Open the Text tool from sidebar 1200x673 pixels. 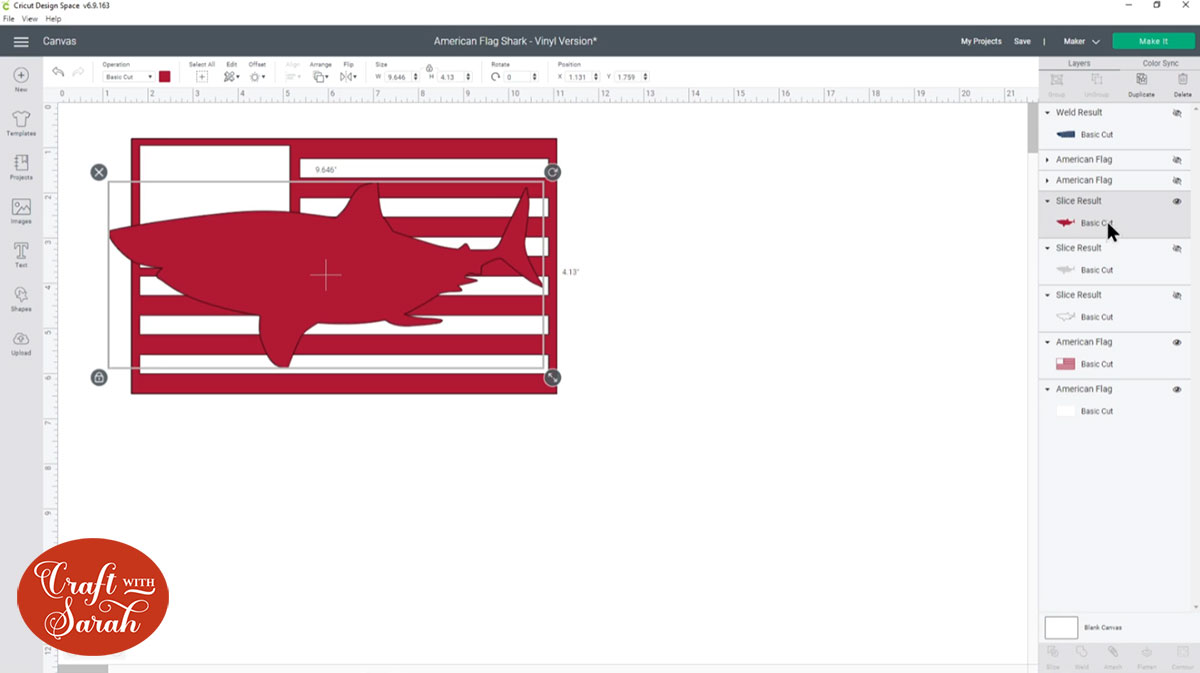click(20, 252)
